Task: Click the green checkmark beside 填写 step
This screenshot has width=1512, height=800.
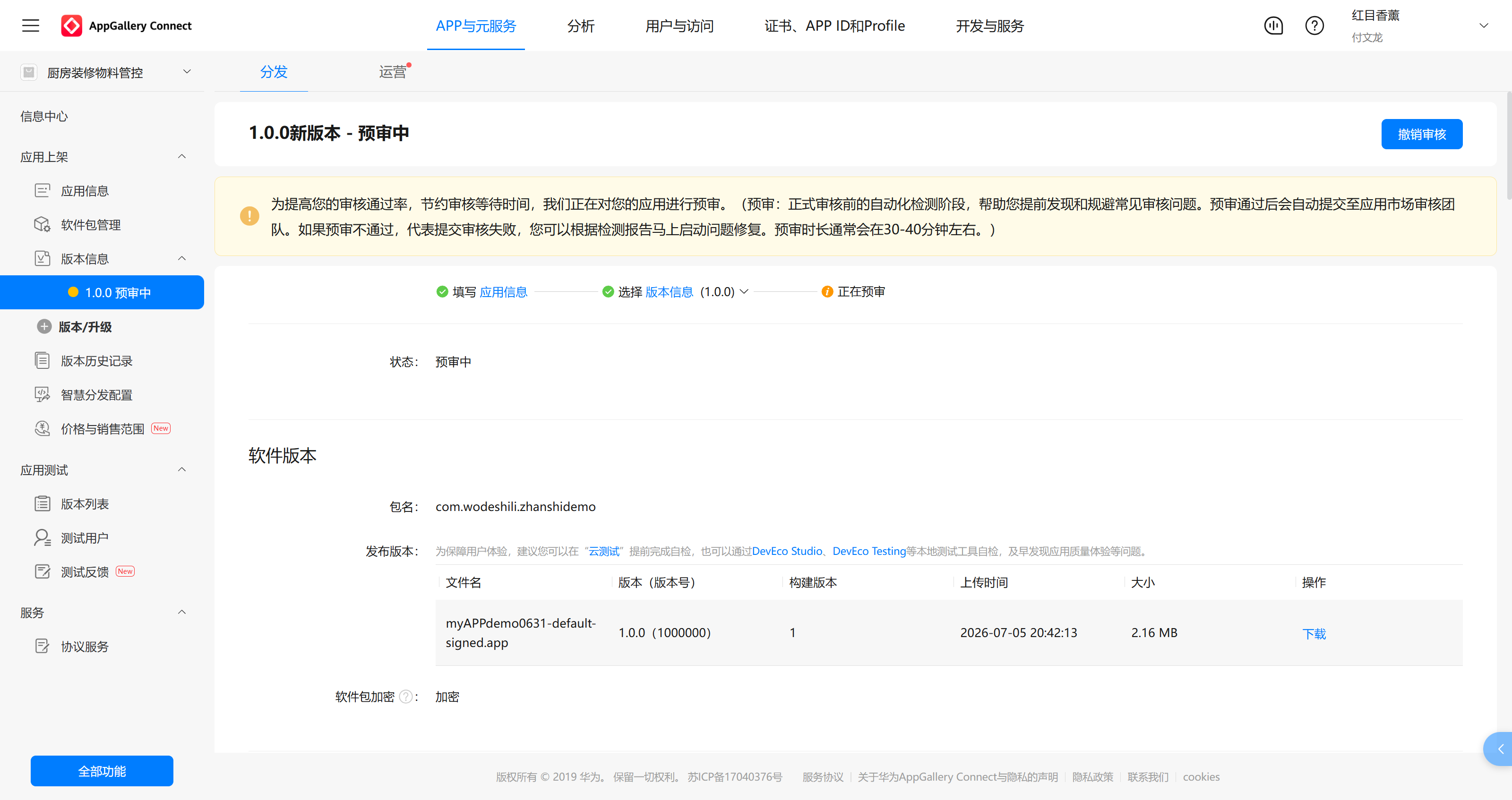Action: 442,291
